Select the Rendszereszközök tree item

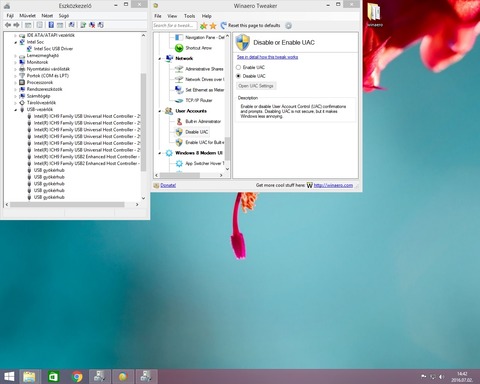44,89
